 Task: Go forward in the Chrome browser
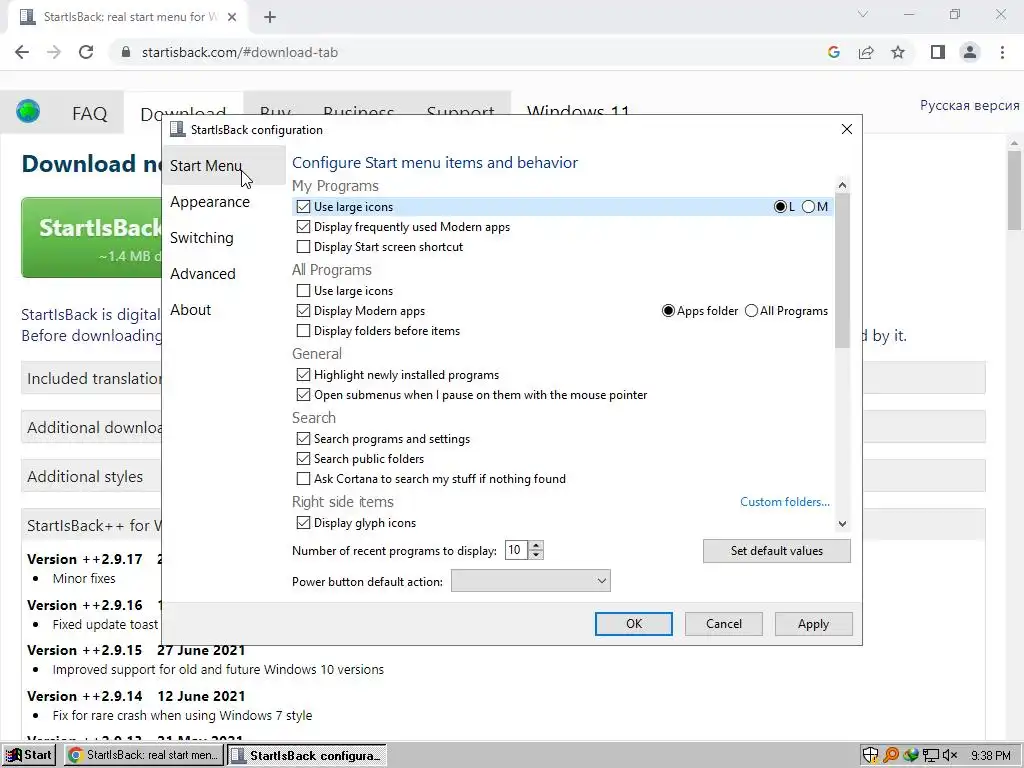tap(54, 52)
